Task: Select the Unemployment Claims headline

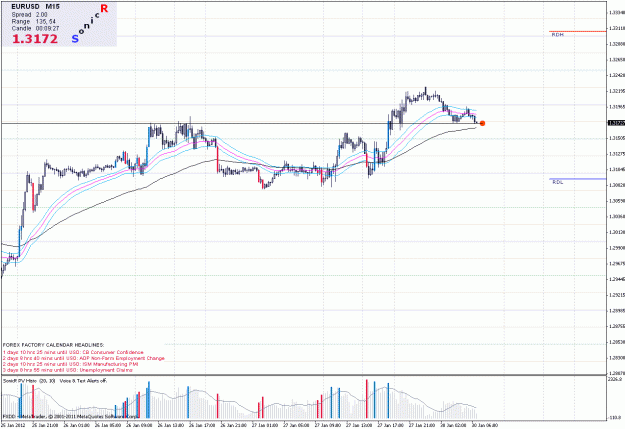Action: (68, 370)
